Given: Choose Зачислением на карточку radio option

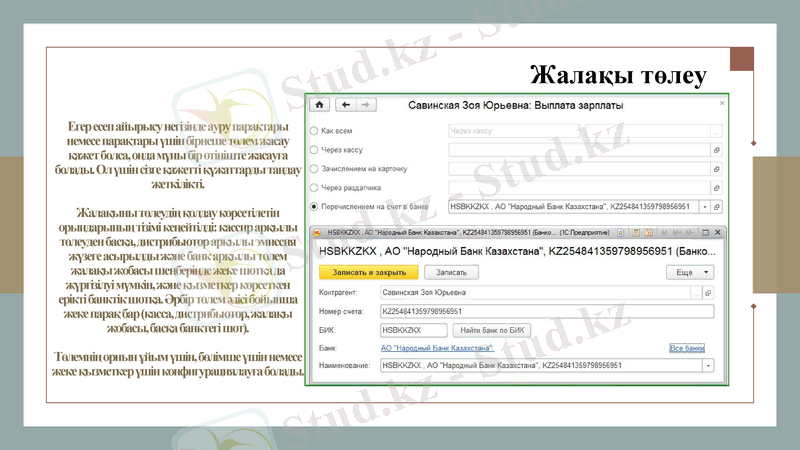Looking at the screenshot, I should coord(315,169).
